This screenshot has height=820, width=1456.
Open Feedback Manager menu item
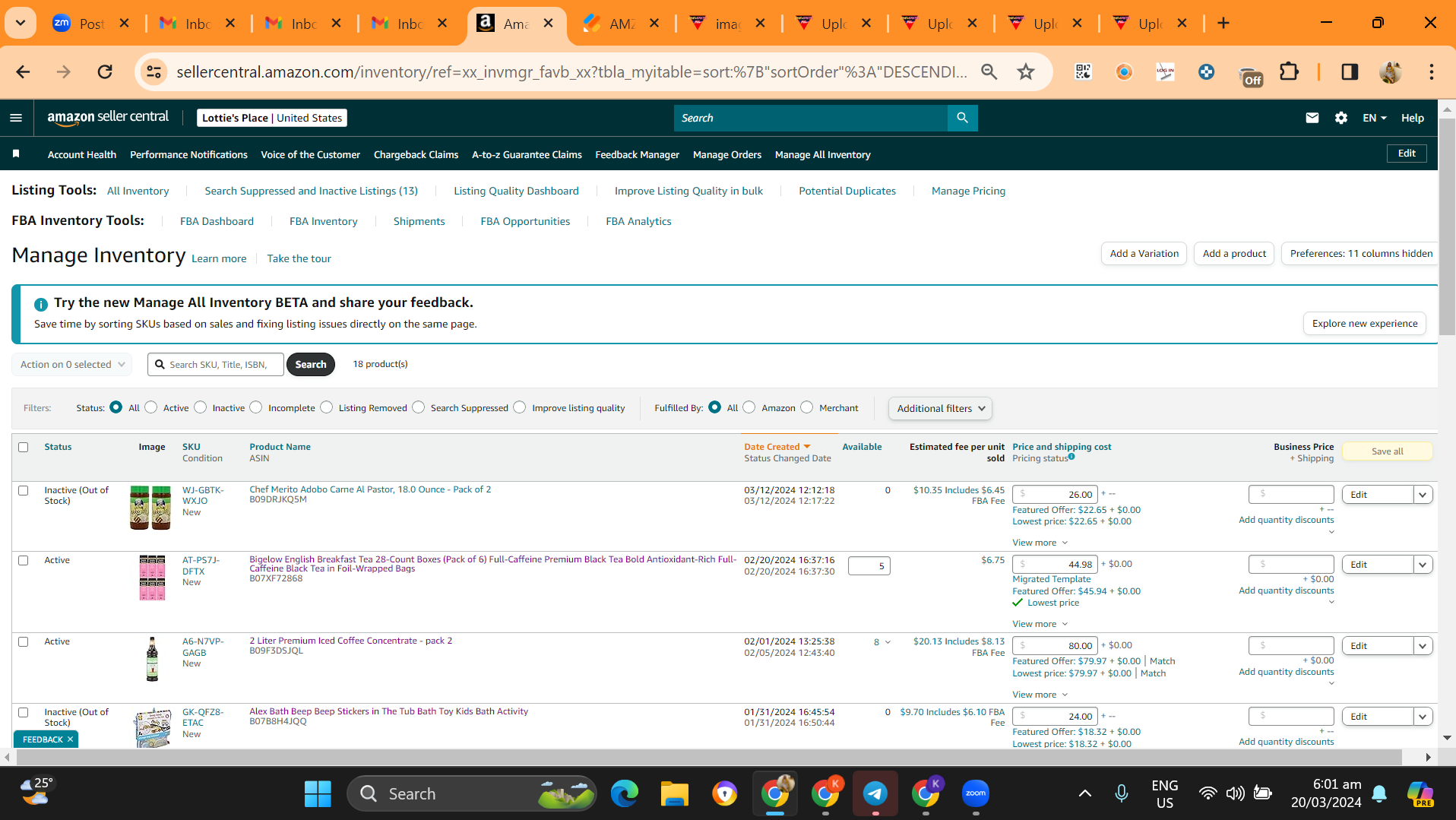(x=637, y=154)
